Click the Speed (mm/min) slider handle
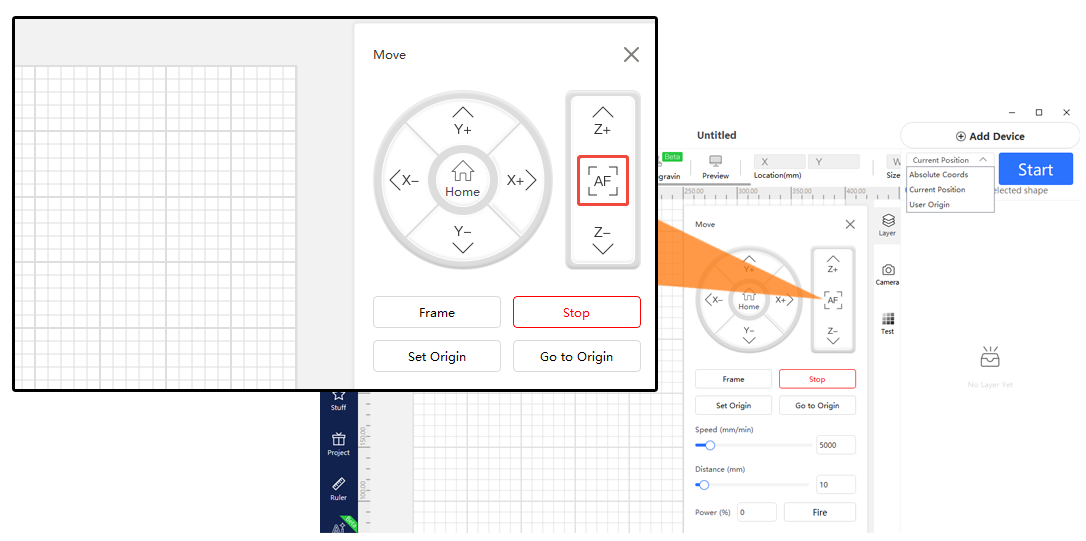This screenshot has width=1086, height=541. point(709,445)
